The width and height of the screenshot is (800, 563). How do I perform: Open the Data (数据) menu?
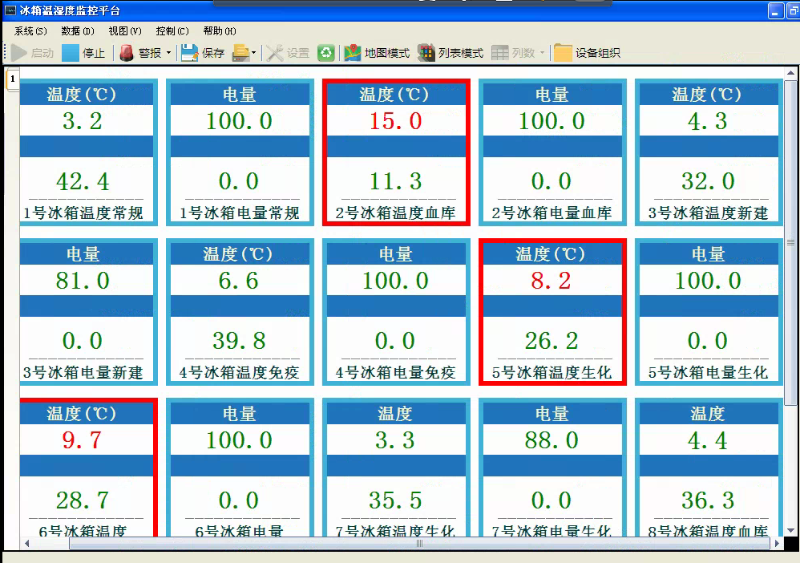point(78,31)
